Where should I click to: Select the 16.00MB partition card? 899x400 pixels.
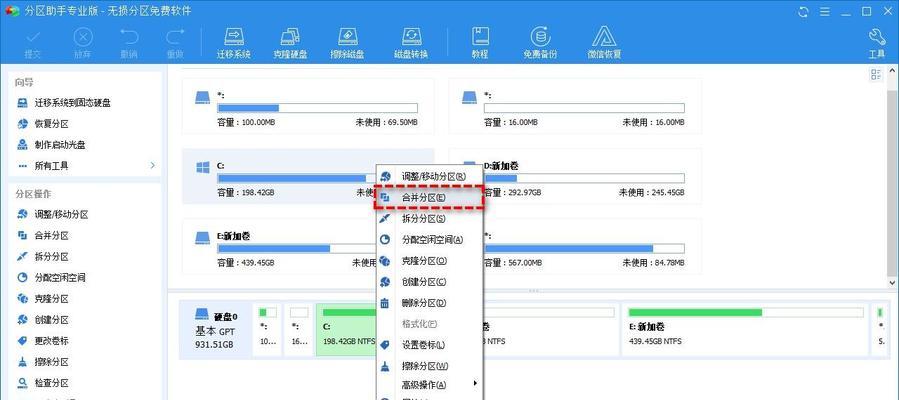575,106
